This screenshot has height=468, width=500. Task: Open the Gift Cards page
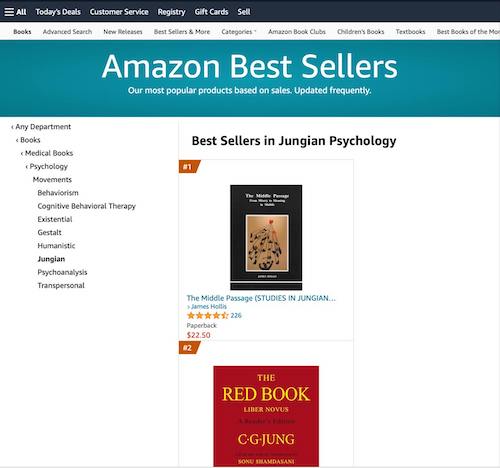click(211, 12)
